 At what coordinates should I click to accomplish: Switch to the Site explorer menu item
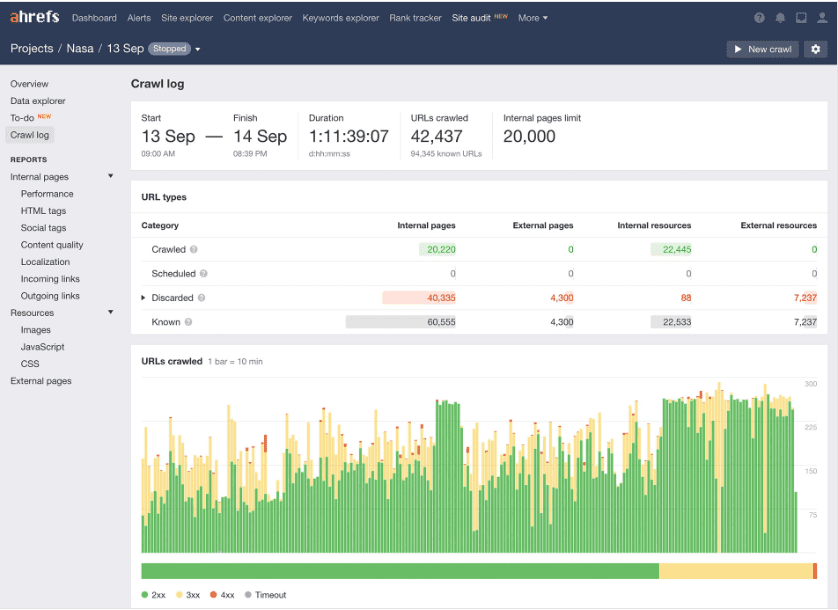point(187,17)
